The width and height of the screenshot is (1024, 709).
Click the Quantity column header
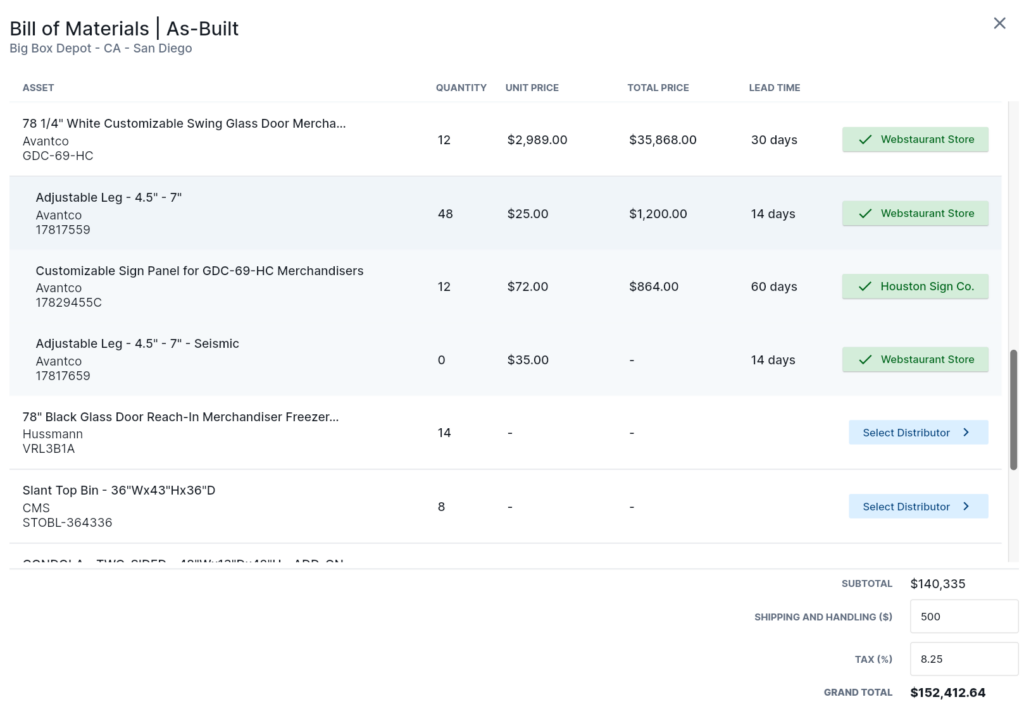coord(461,88)
